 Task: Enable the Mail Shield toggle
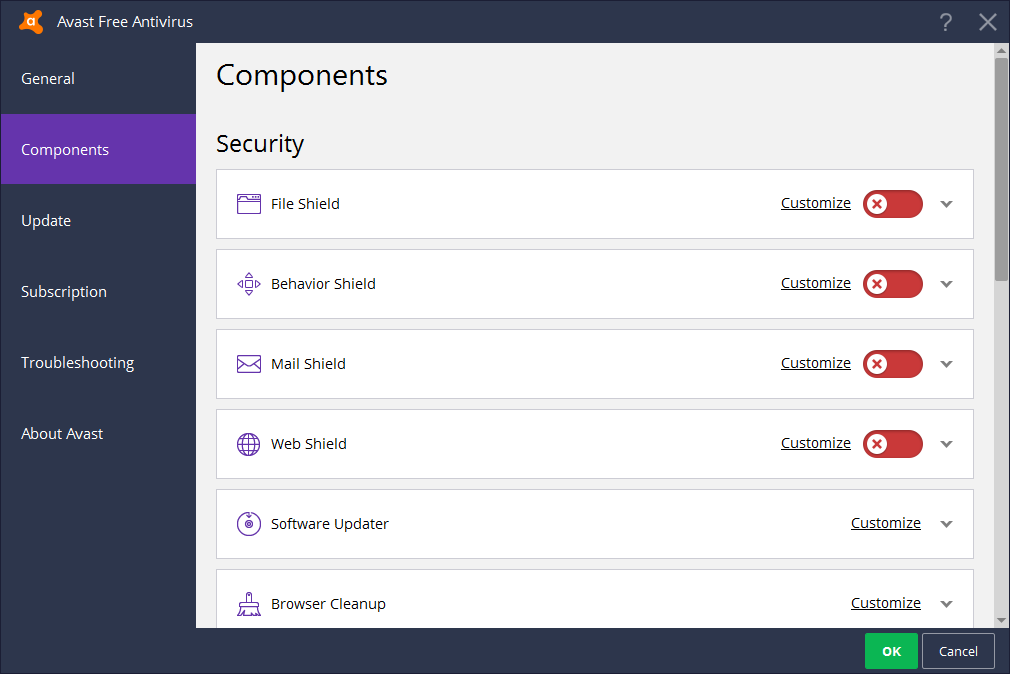[x=892, y=363]
